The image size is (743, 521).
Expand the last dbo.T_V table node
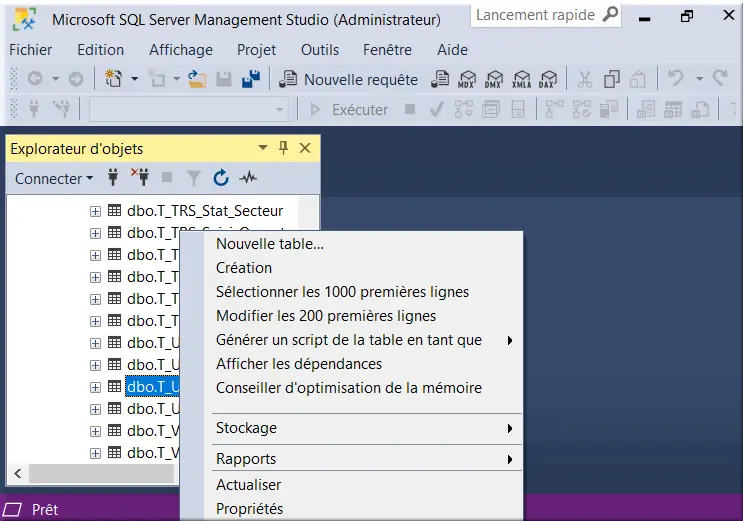click(x=95, y=453)
